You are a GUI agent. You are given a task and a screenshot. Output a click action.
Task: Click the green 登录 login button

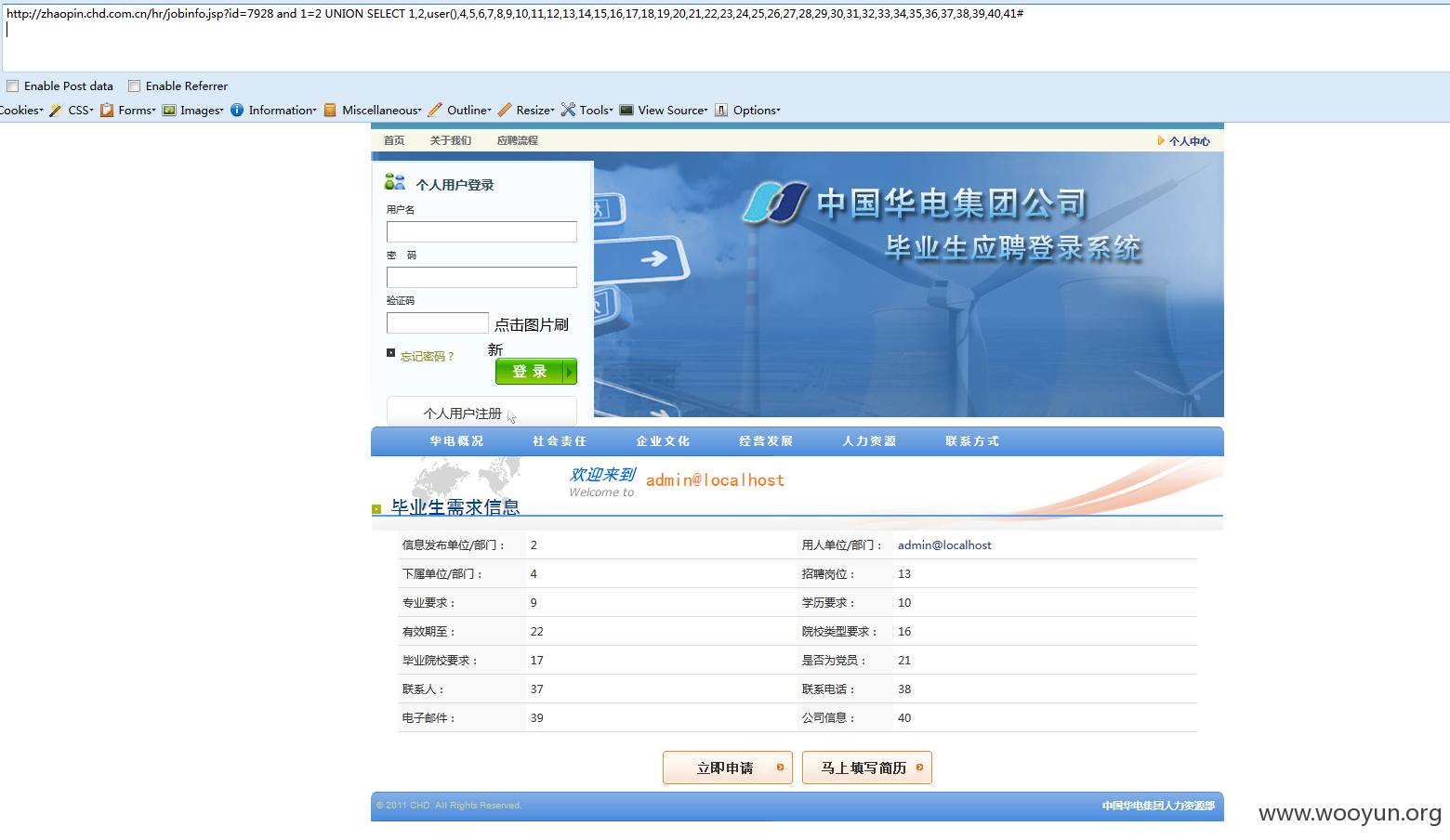[536, 372]
